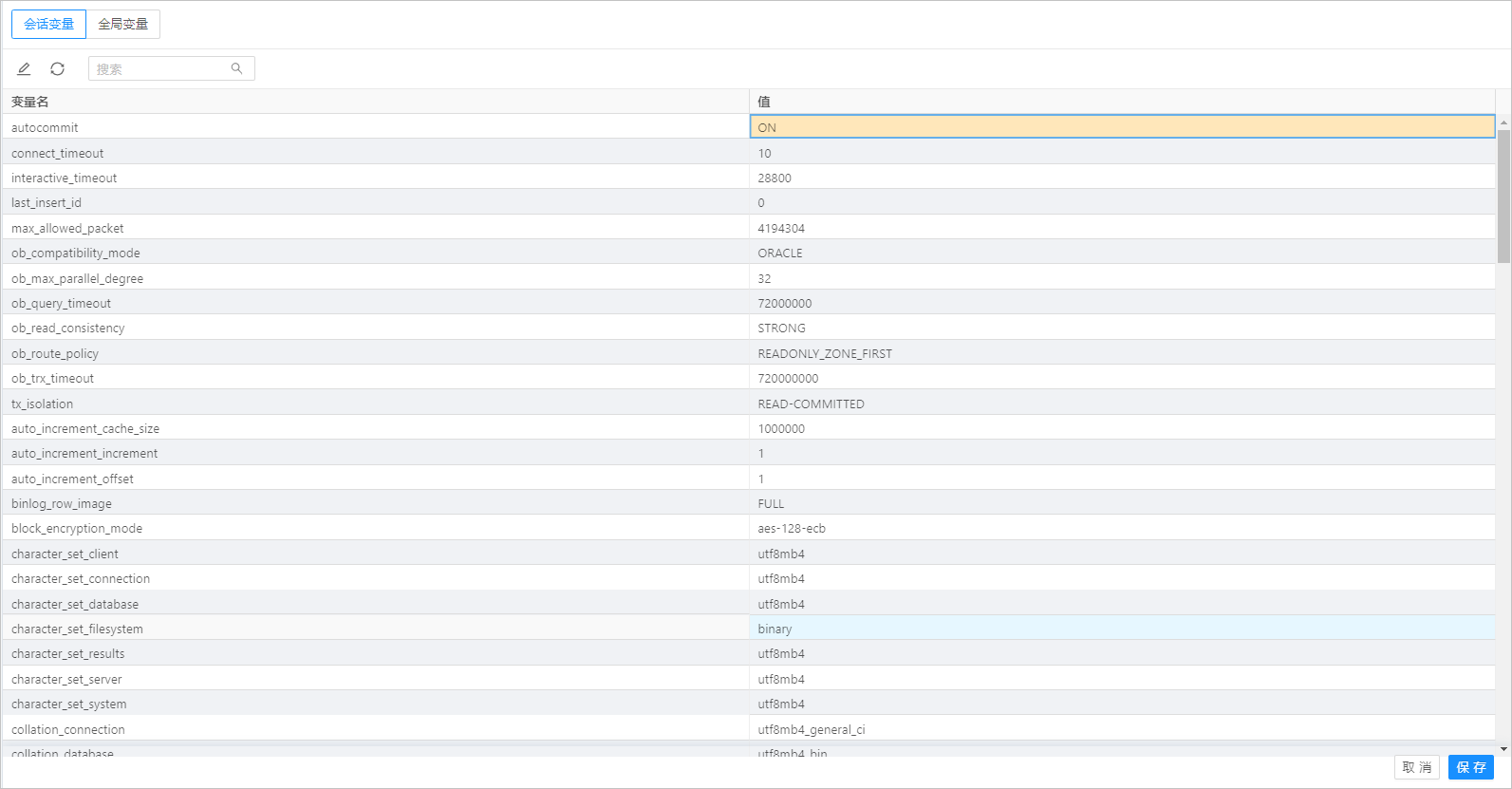This screenshot has height=789, width=1512.
Task: Click the 保存 button
Action: [x=1470, y=767]
